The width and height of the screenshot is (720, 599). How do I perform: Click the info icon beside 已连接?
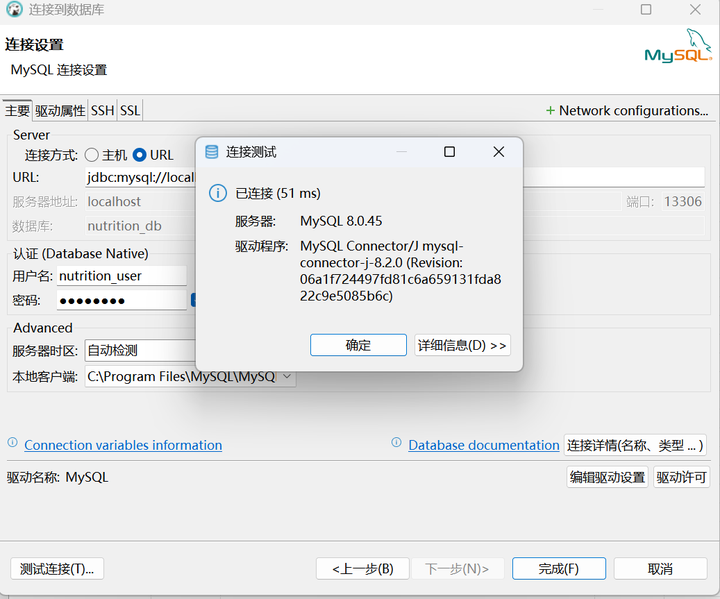tap(218, 193)
